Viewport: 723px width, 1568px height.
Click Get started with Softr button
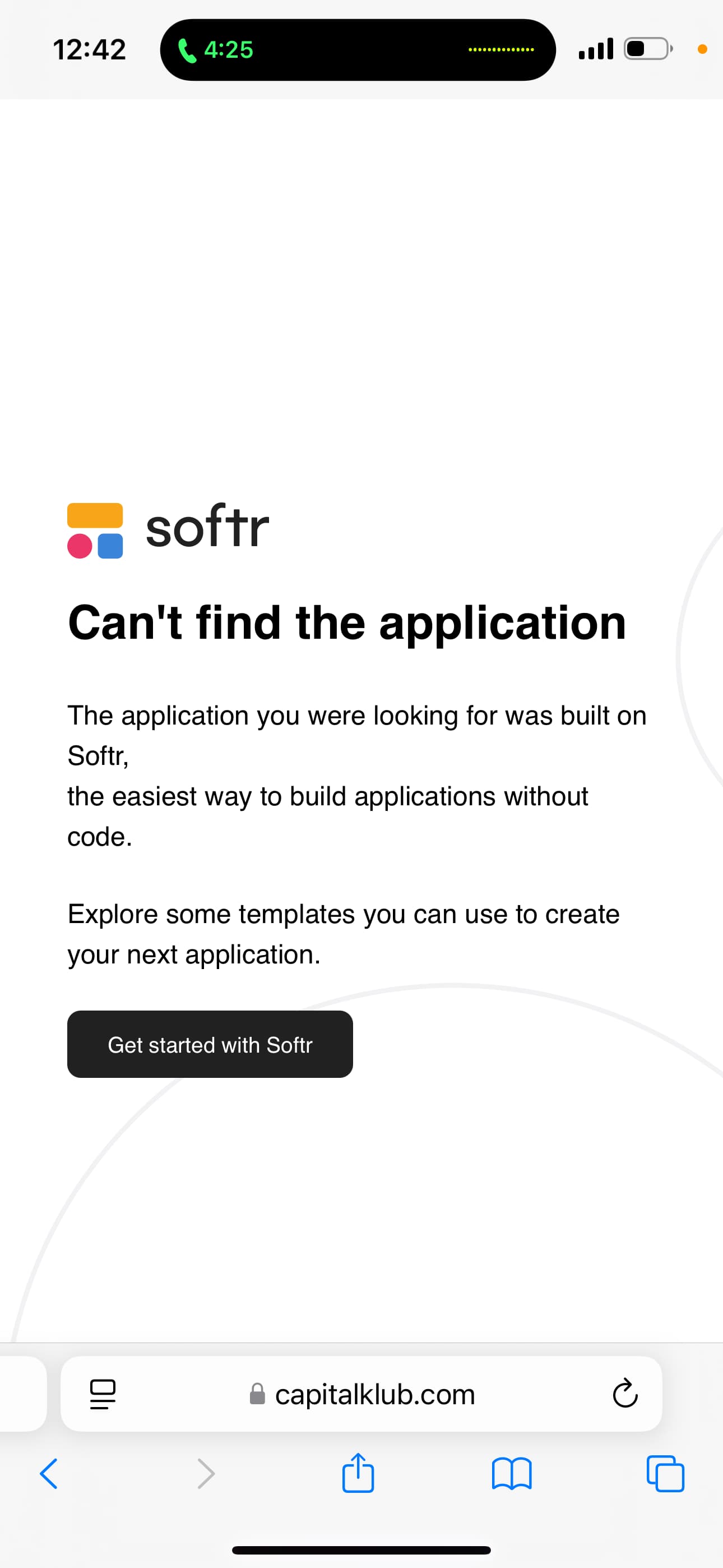pyautogui.click(x=210, y=1044)
